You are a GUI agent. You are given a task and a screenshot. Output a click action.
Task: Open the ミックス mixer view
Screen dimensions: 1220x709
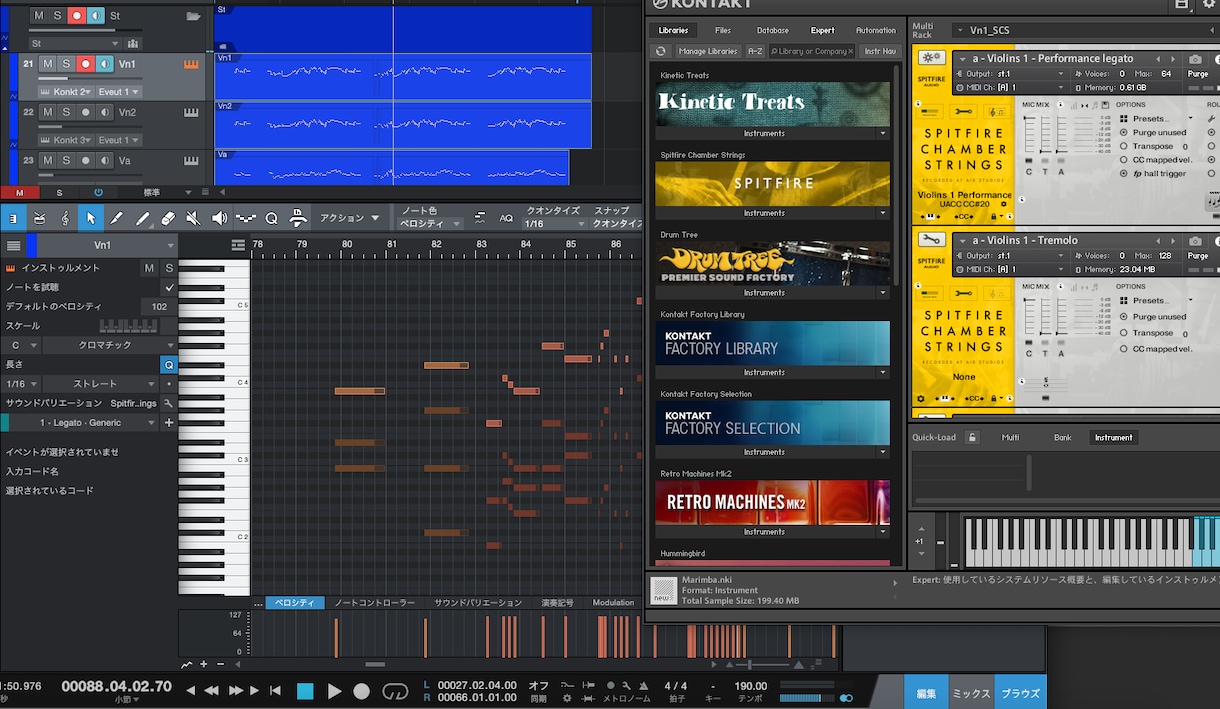(970, 692)
